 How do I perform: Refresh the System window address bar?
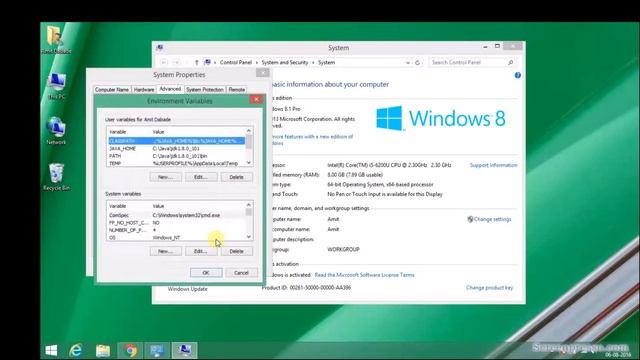tap(417, 62)
